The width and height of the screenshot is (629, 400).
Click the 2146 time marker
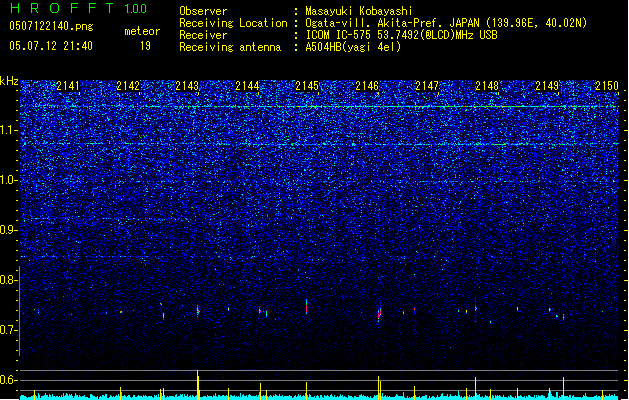point(367,86)
